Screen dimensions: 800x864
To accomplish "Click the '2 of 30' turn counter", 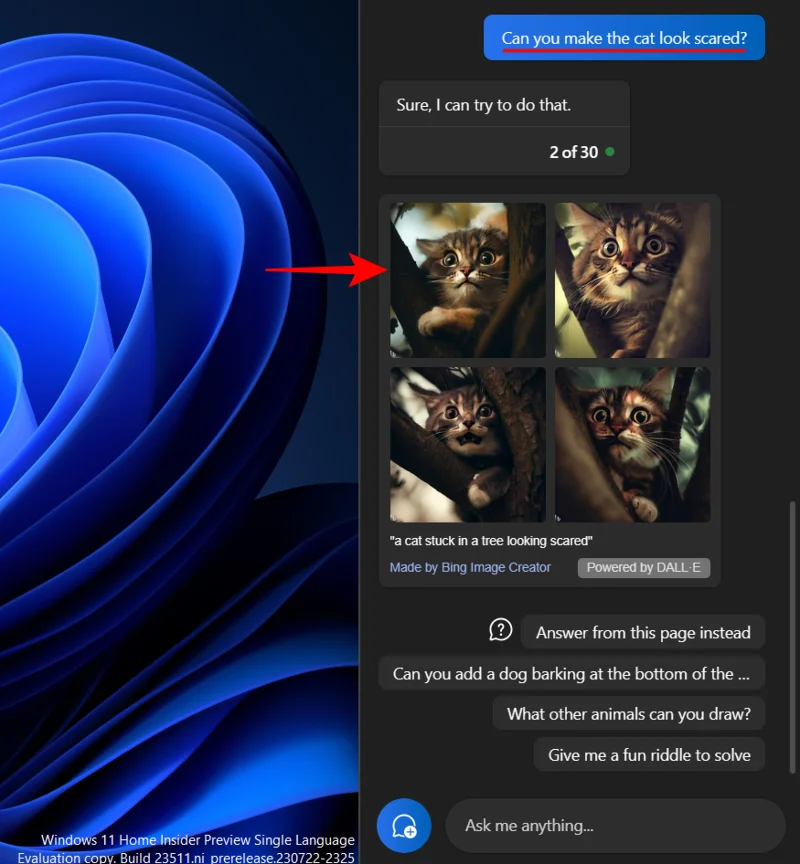I will [x=573, y=152].
